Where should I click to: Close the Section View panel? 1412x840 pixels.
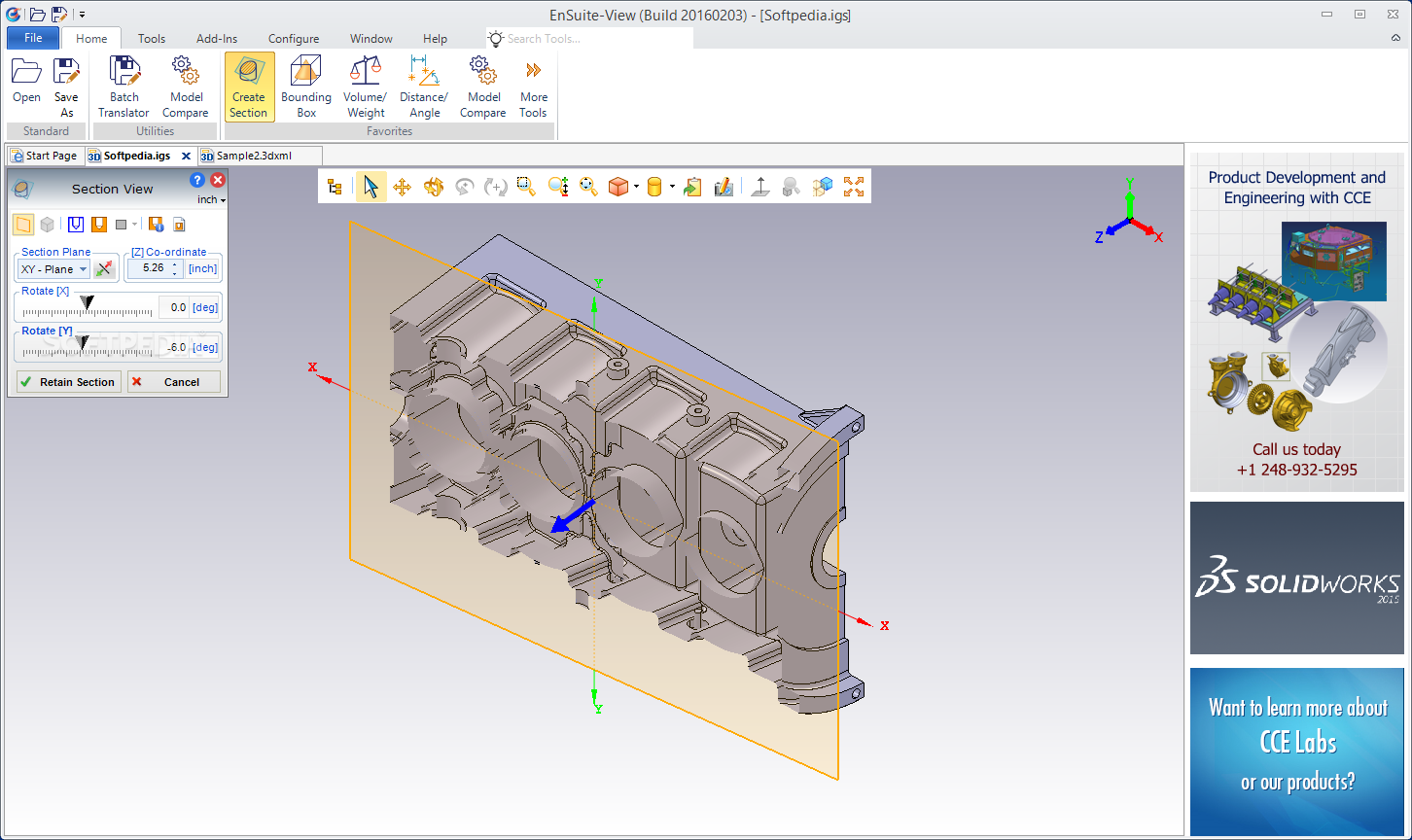coord(218,180)
